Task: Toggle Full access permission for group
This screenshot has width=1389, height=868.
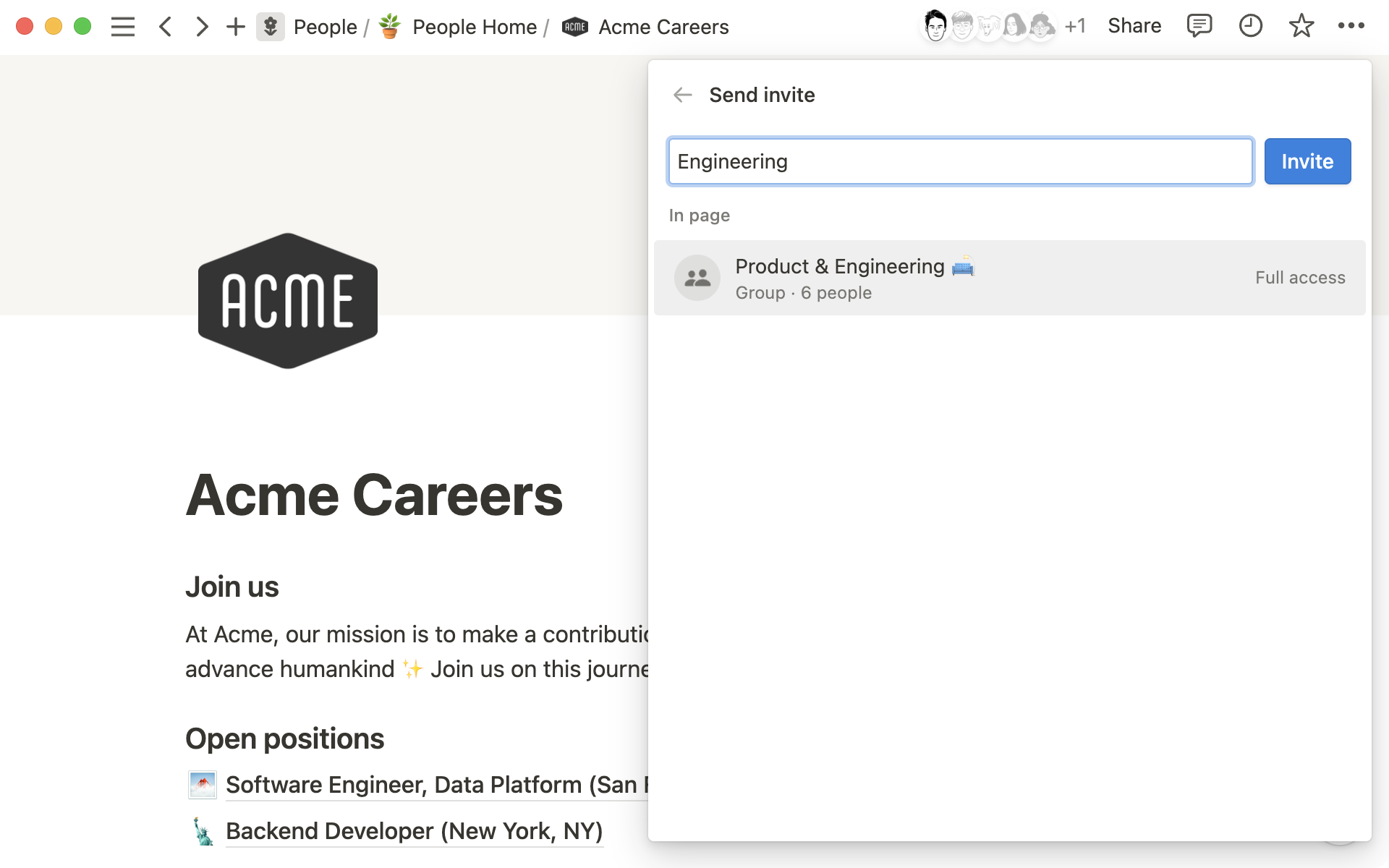Action: (x=1300, y=278)
